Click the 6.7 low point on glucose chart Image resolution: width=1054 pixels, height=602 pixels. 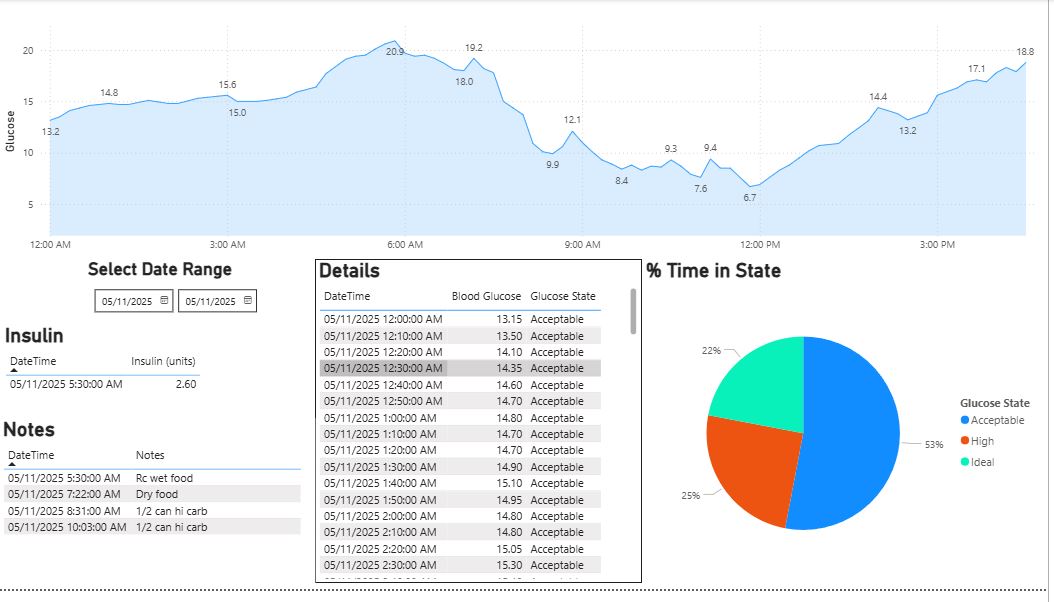(750, 186)
